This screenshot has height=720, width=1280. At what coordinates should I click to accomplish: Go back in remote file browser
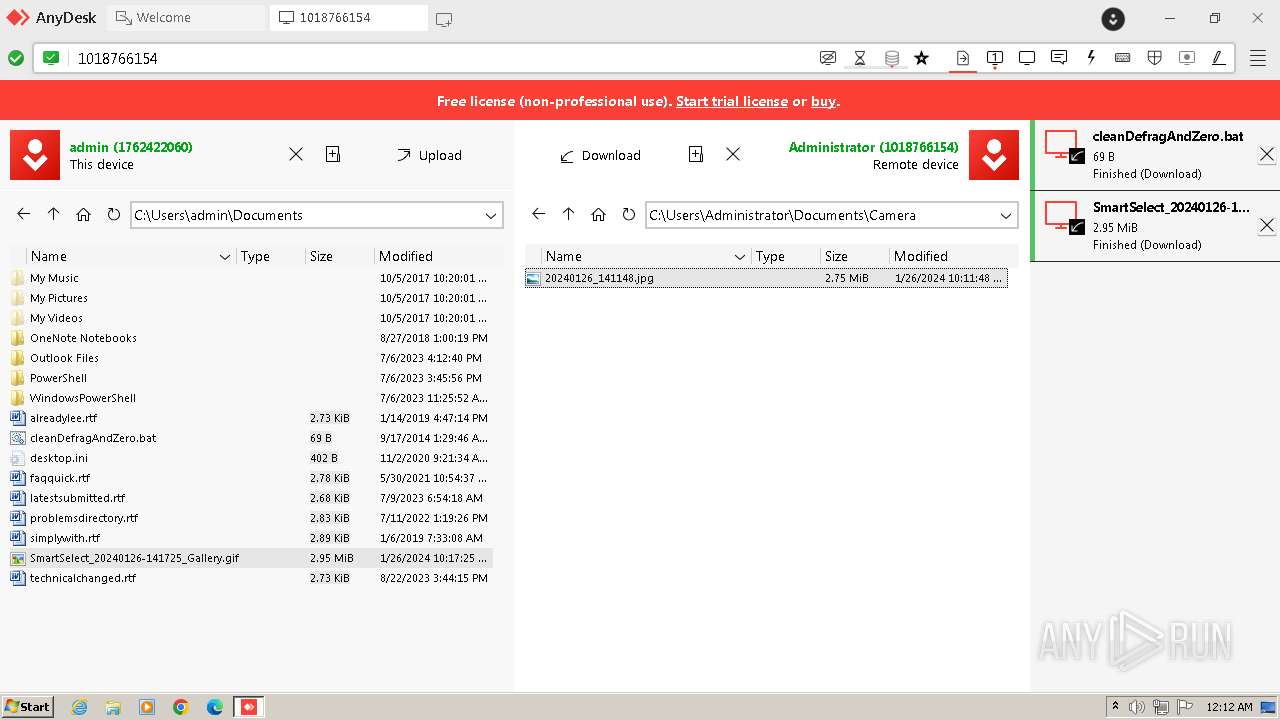pyautogui.click(x=539, y=214)
